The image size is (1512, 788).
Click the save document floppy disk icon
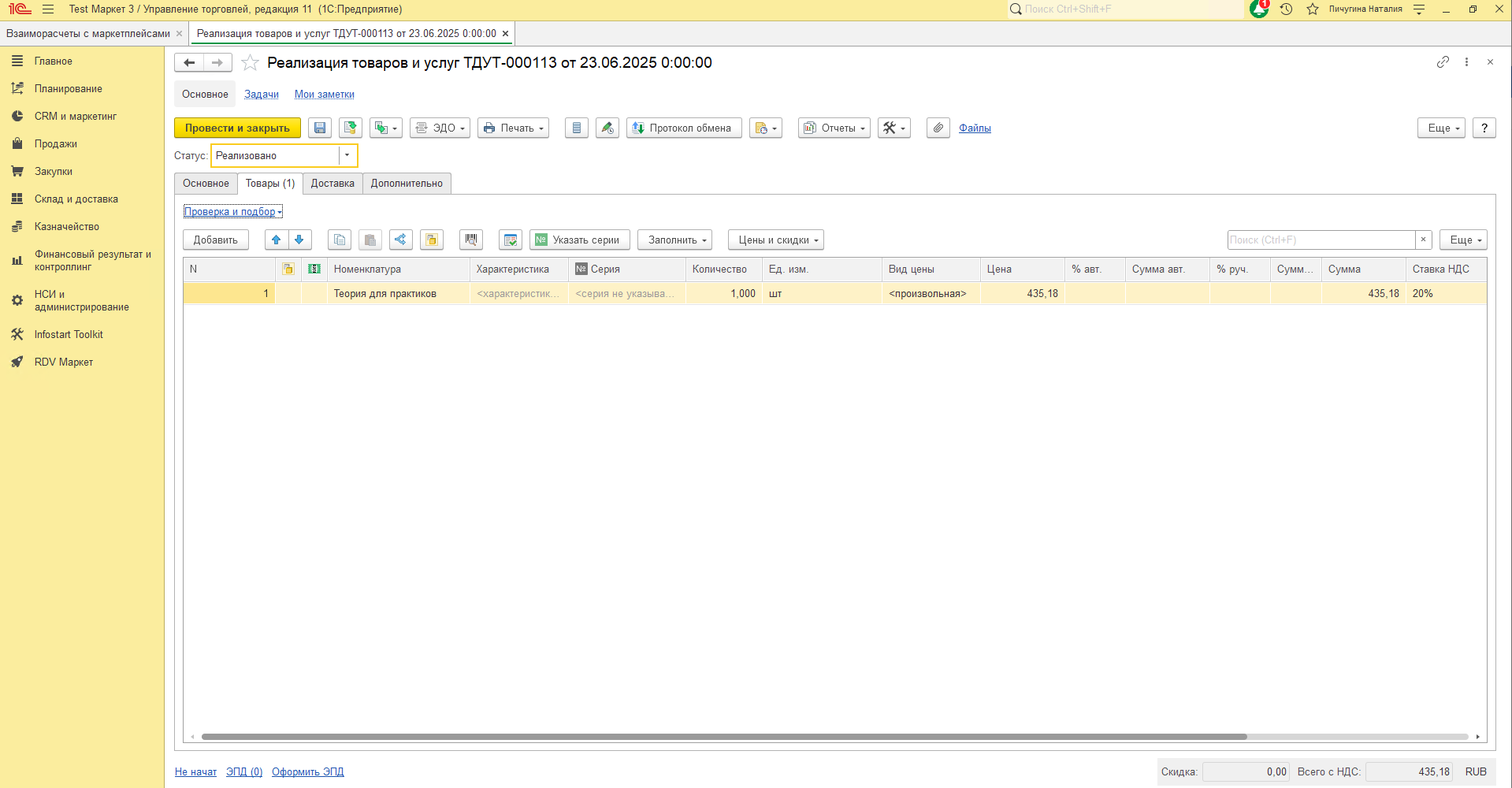(320, 128)
